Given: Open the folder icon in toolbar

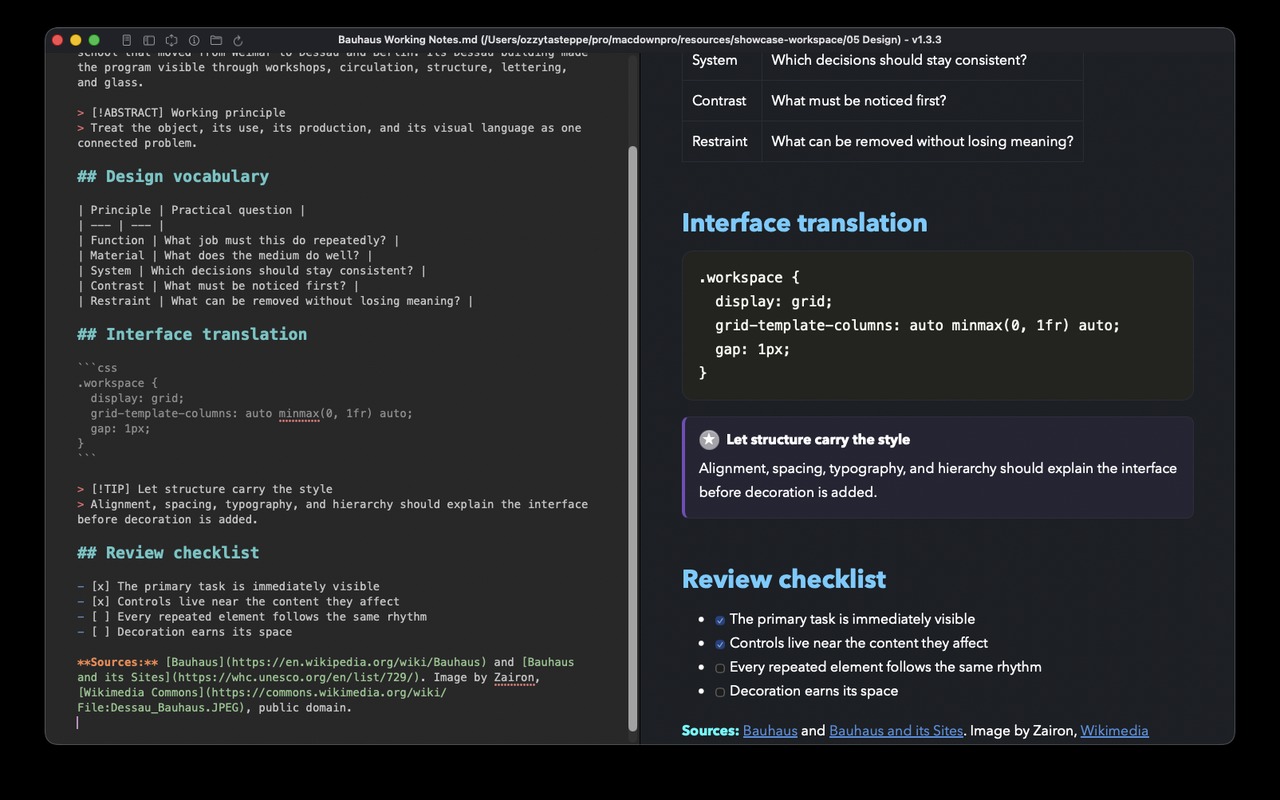Looking at the screenshot, I should (x=216, y=40).
